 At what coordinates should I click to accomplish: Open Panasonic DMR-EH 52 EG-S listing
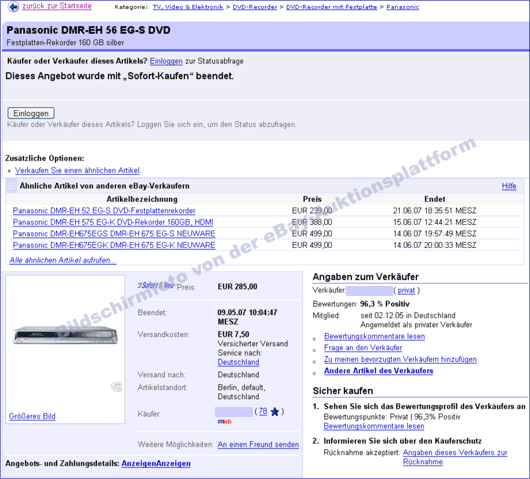click(x=104, y=211)
